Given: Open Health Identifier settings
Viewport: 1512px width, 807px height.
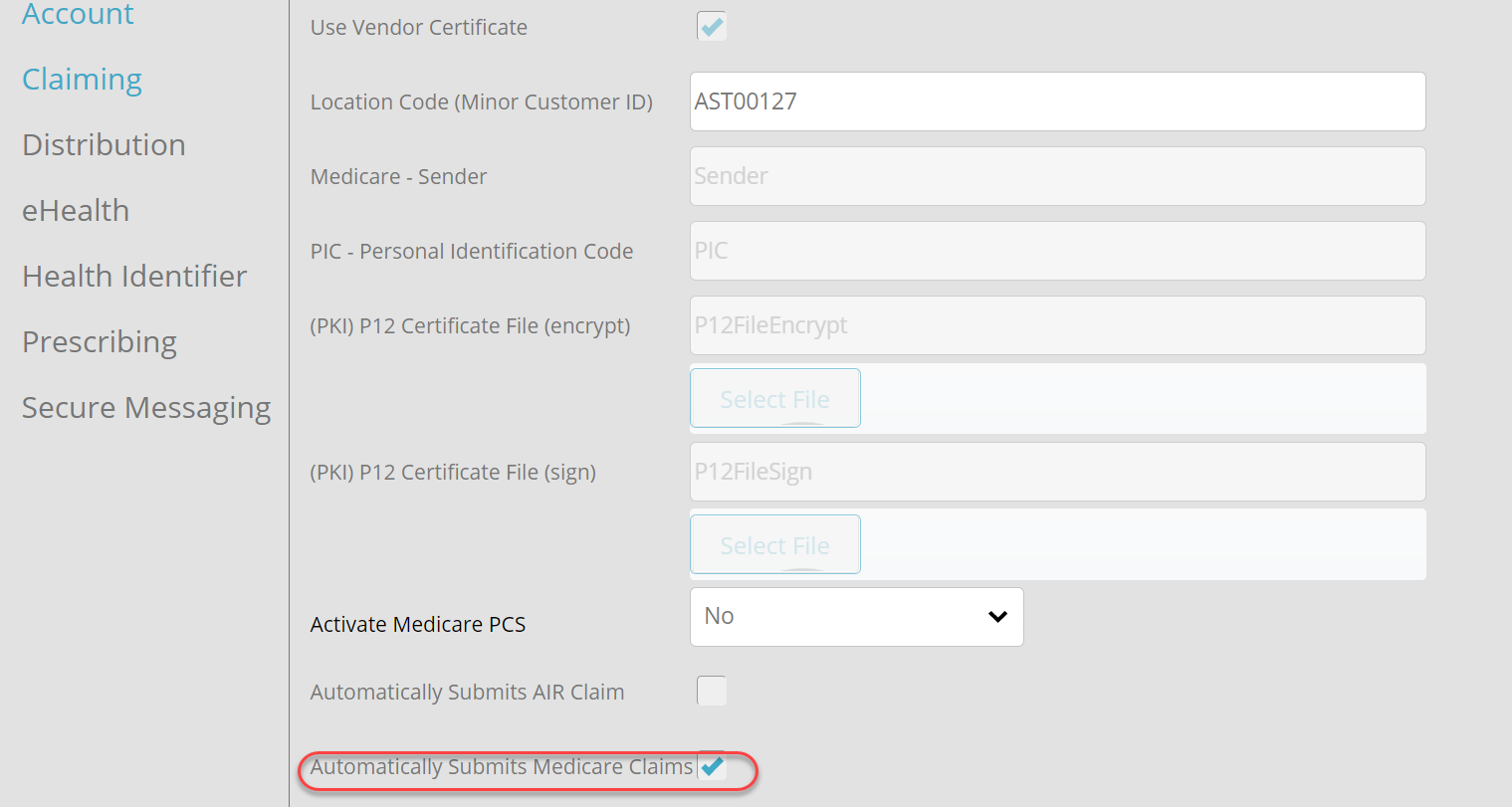Looking at the screenshot, I should point(134,277).
